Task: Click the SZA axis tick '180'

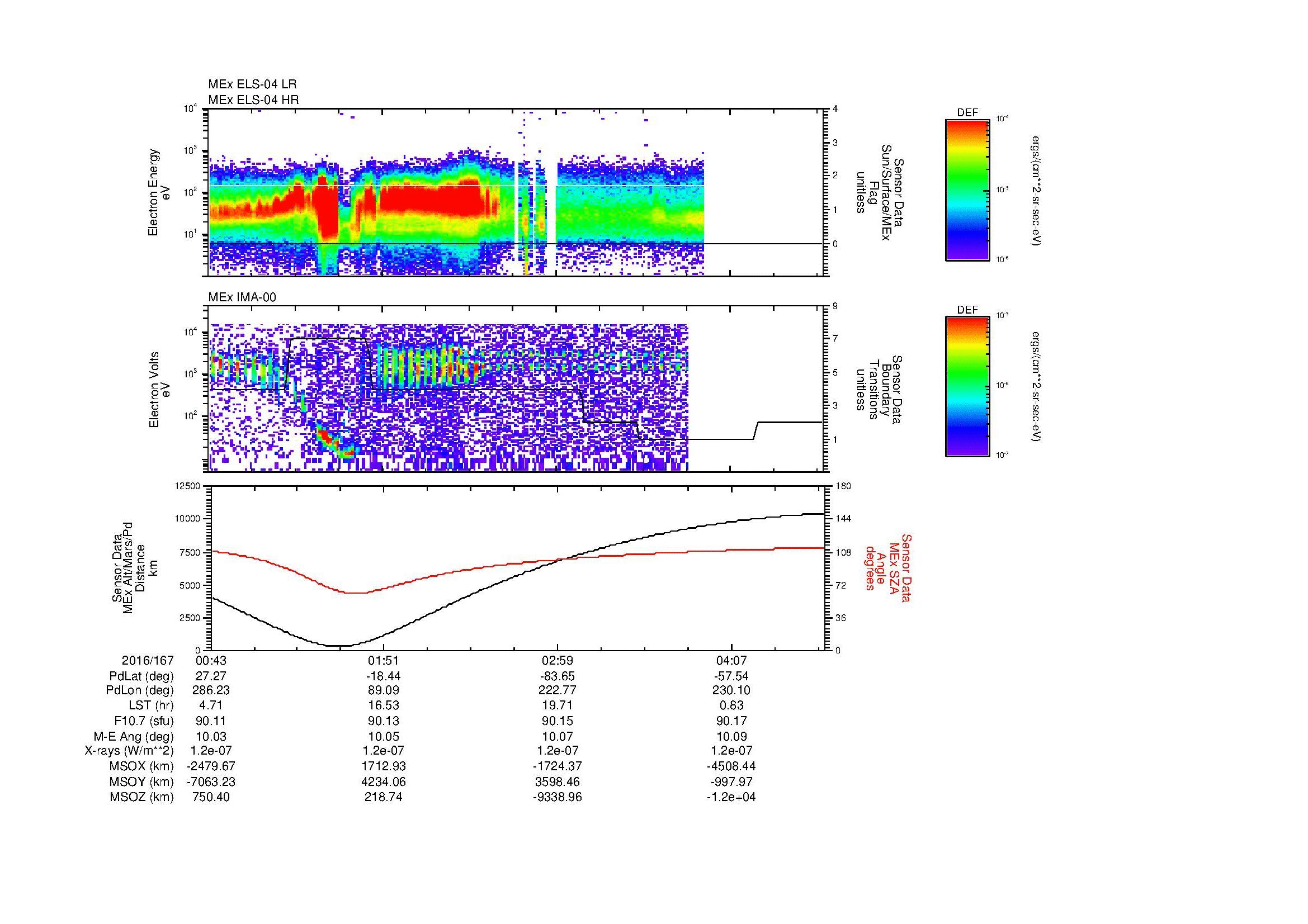Action: tap(843, 486)
